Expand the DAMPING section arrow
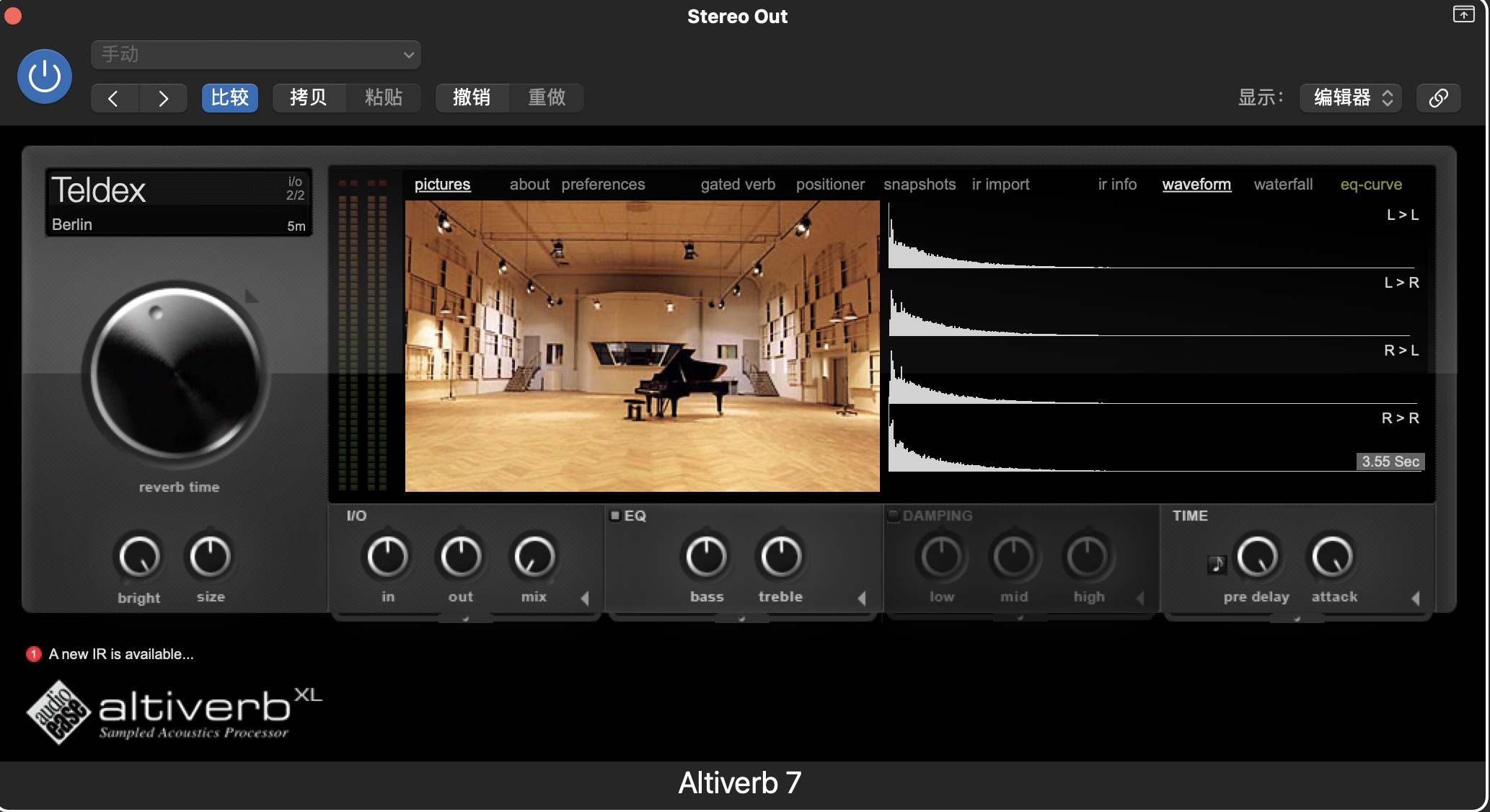This screenshot has height=812, width=1490. coord(1140,598)
